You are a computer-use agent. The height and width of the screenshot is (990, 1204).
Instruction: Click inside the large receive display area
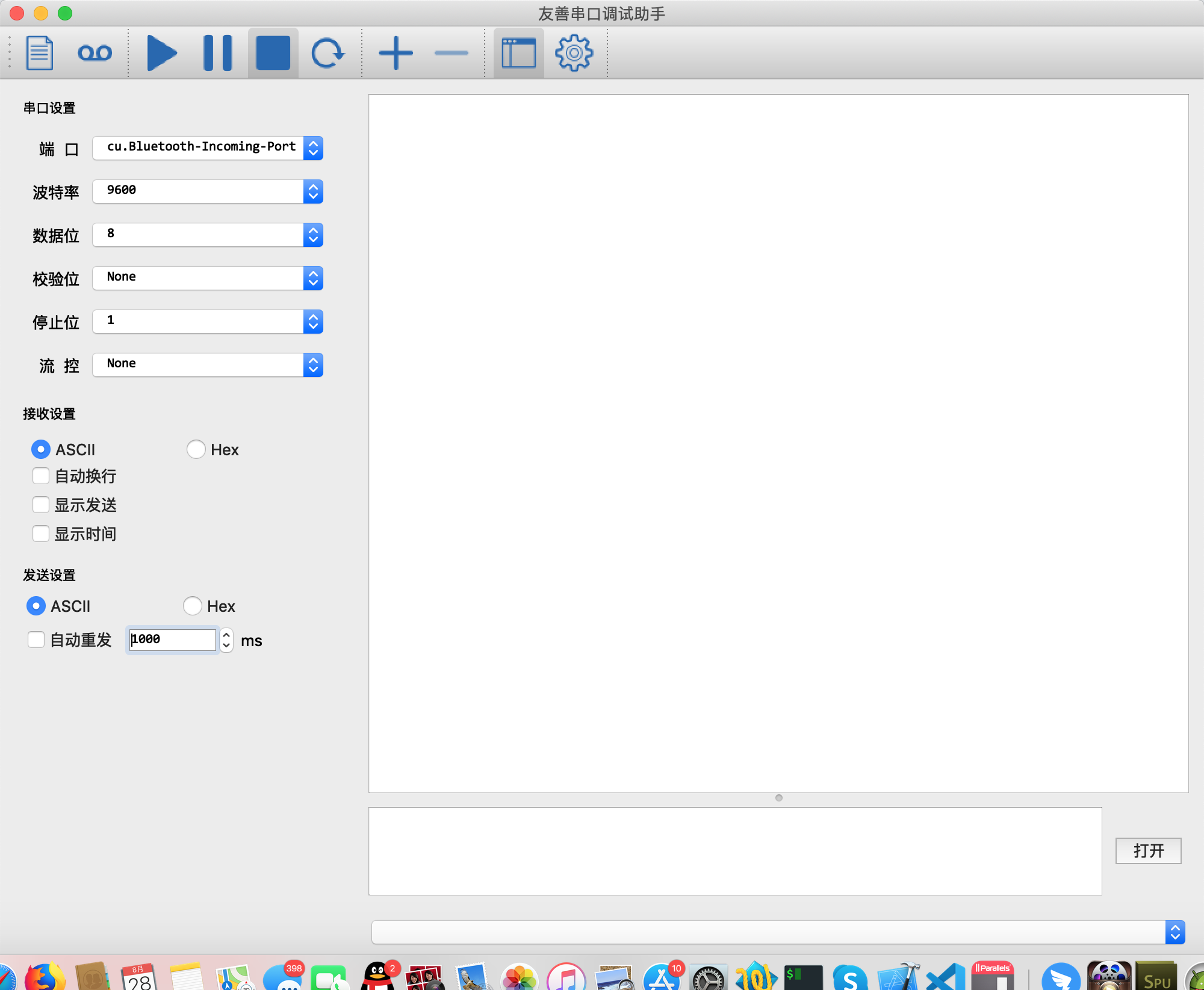pyautogui.click(x=778, y=443)
